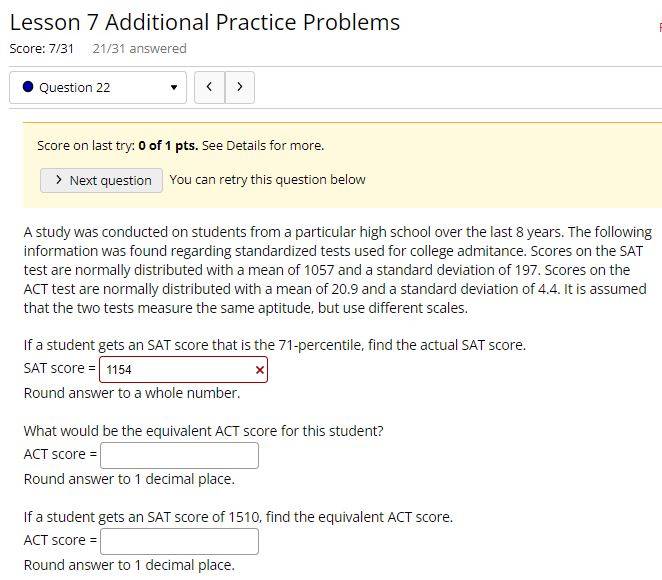Image resolution: width=662 pixels, height=580 pixels.
Task: Click the SAT score input containing 1154
Action: 183,370
